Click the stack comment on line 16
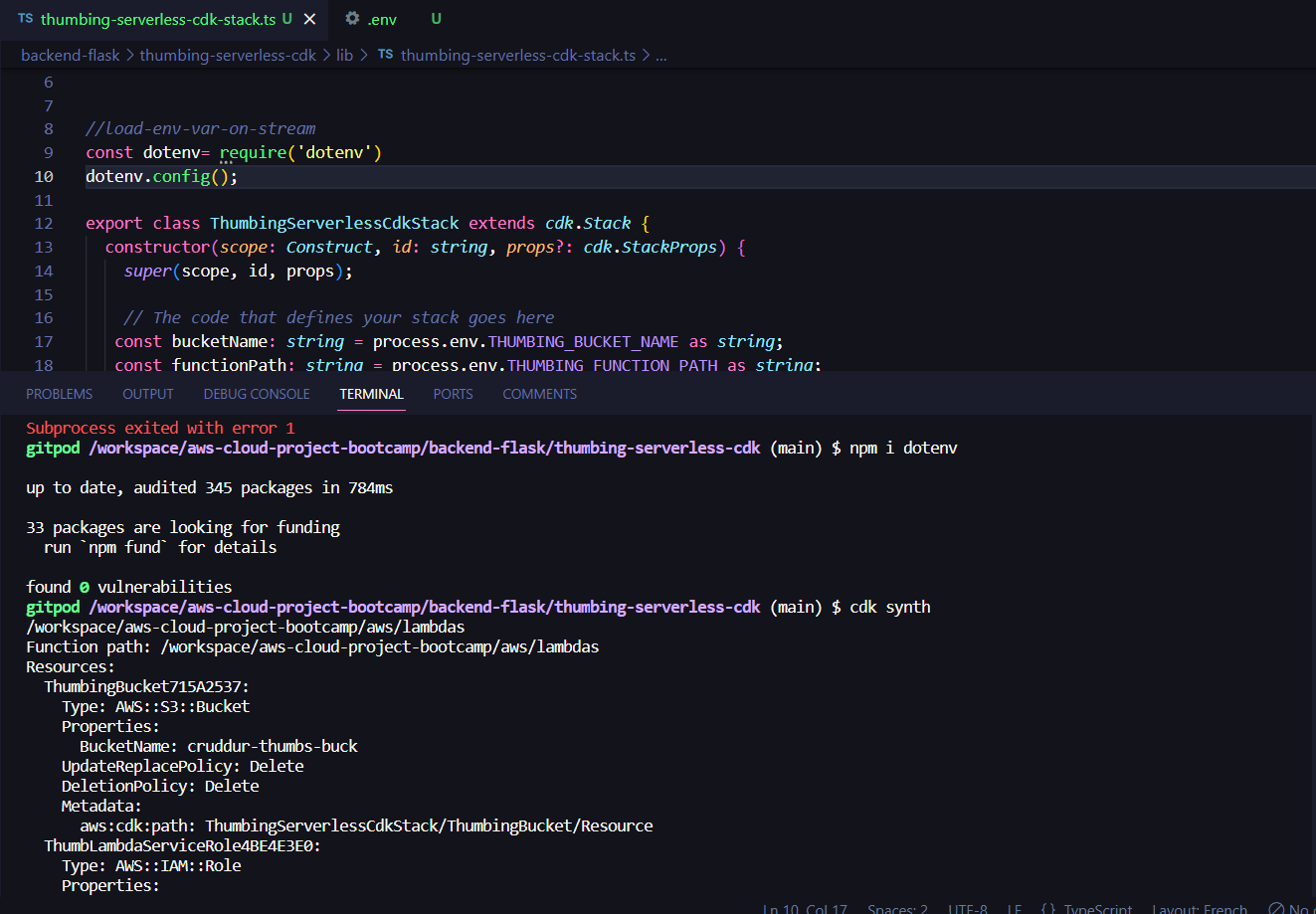This screenshot has height=914, width=1316. 339,318
